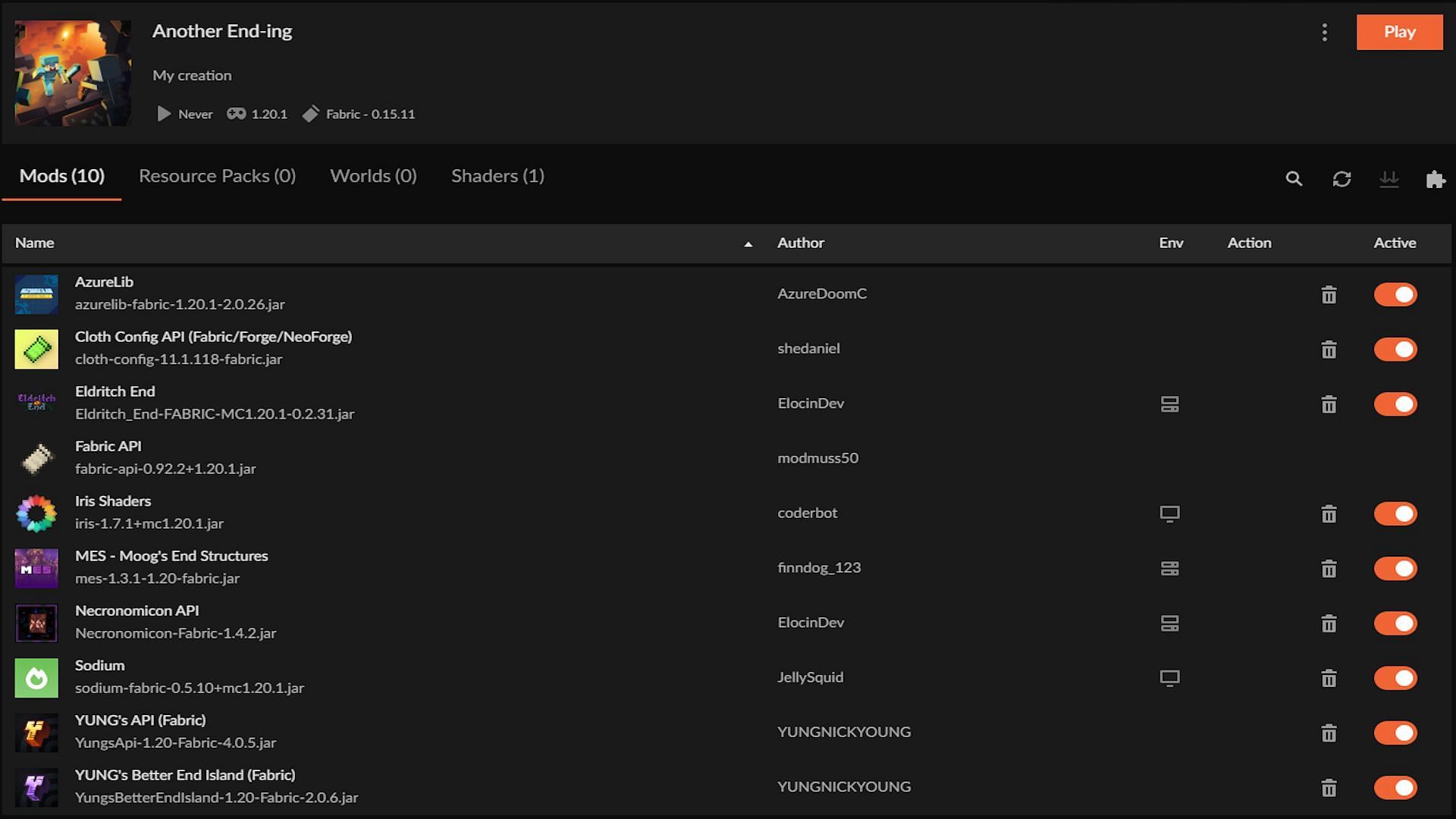Sort by the Author column header
Screen dimensions: 1456x819
click(x=800, y=243)
